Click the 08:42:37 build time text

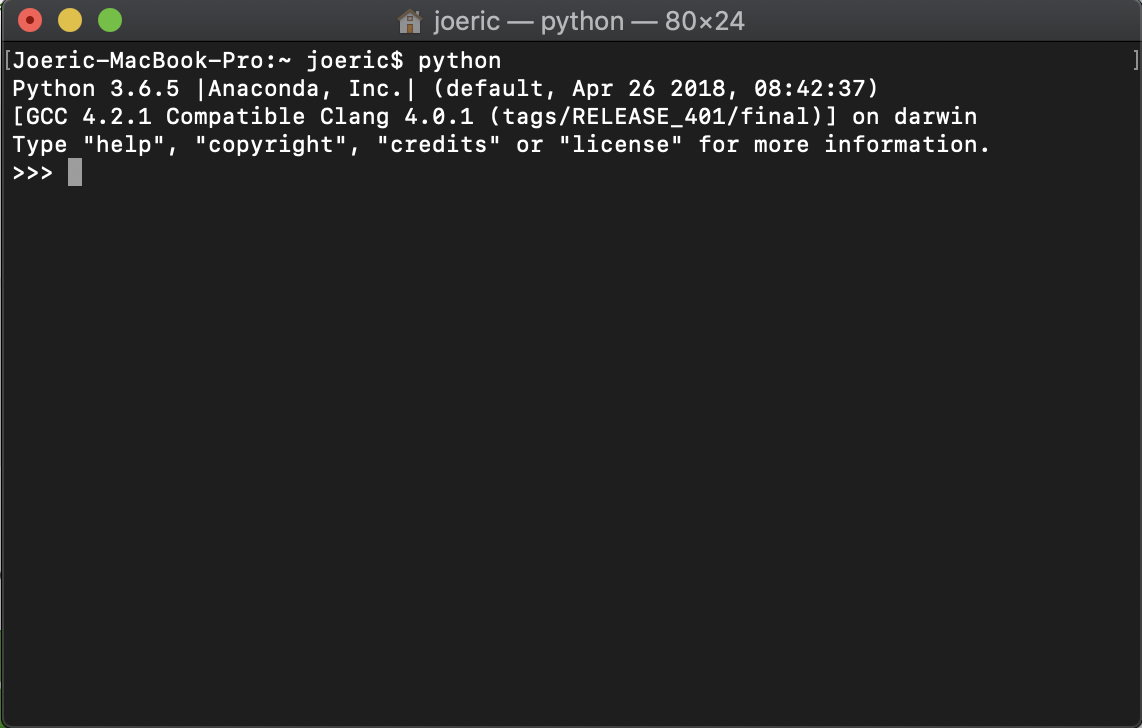tap(809, 89)
